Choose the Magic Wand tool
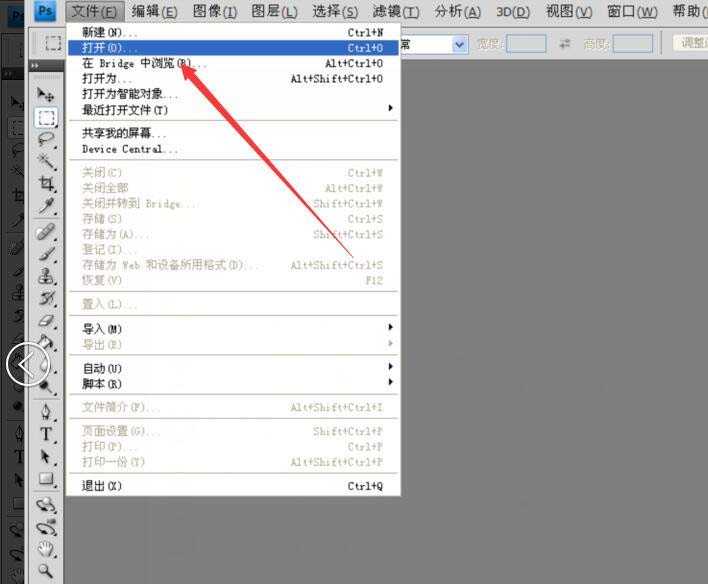The width and height of the screenshot is (708, 584). point(46,162)
